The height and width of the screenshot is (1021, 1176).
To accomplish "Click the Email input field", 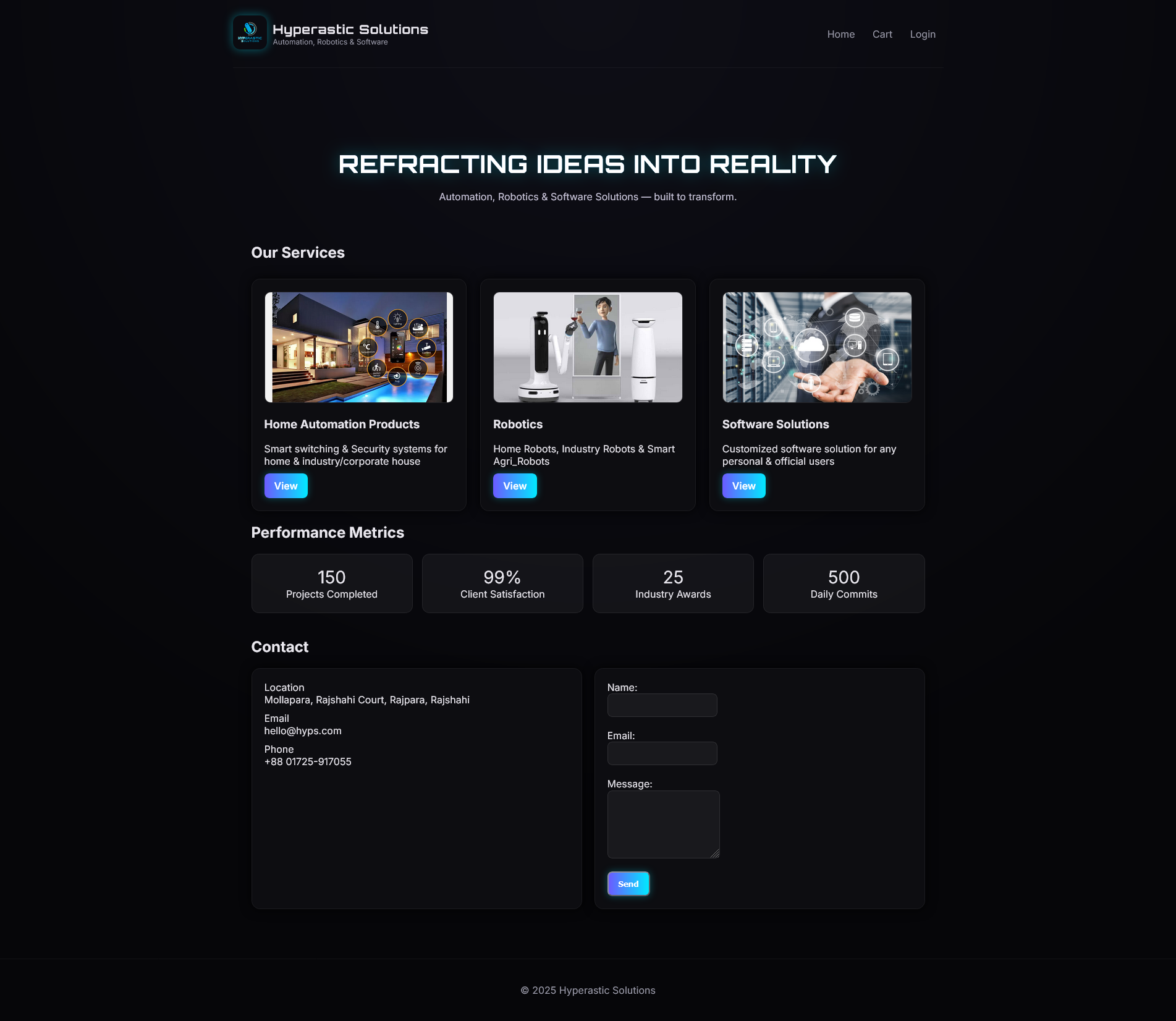I will click(662, 753).
